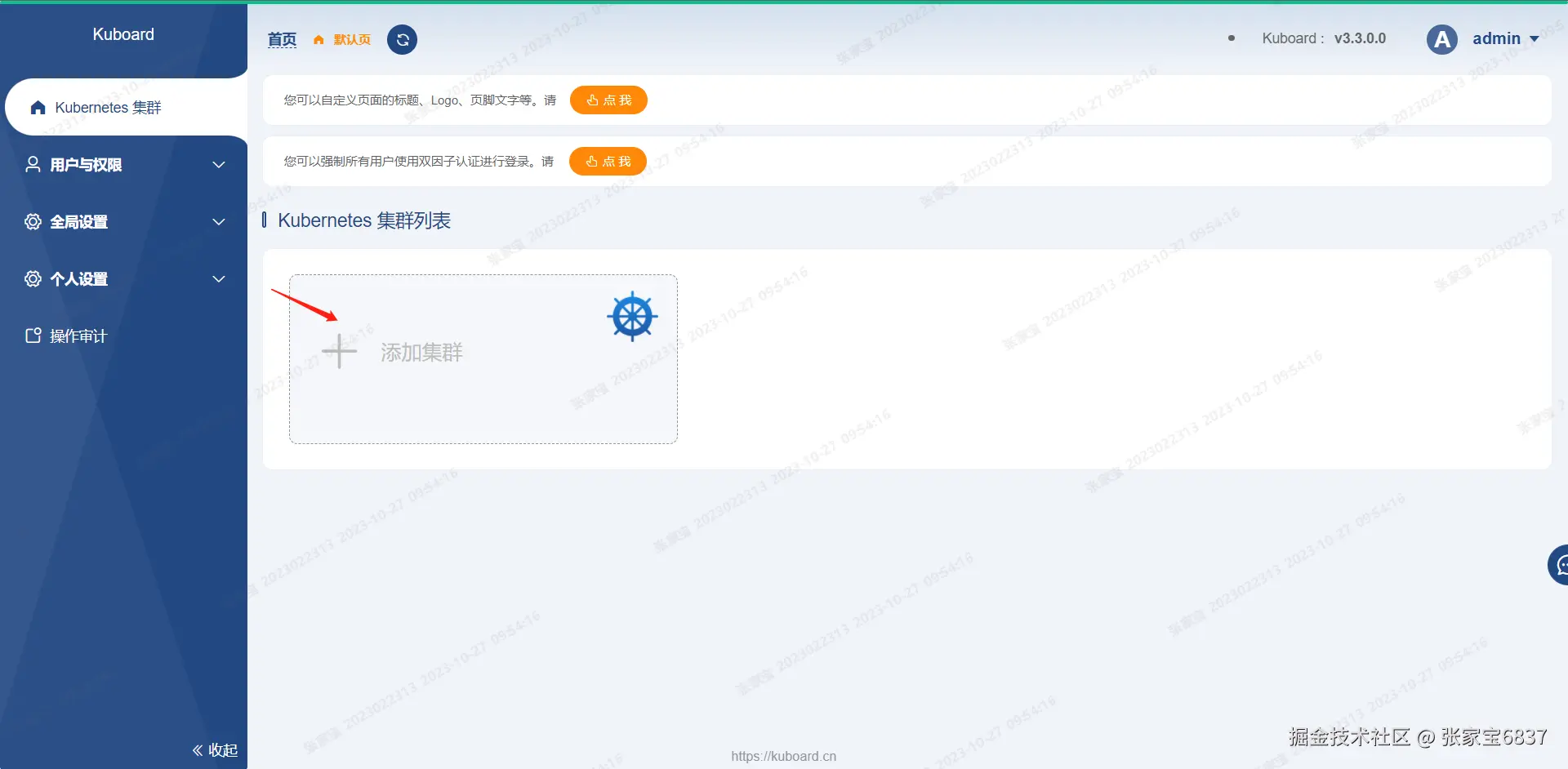Click the small home icon before 默认页
Image resolution: width=1568 pixels, height=769 pixels.
318,40
